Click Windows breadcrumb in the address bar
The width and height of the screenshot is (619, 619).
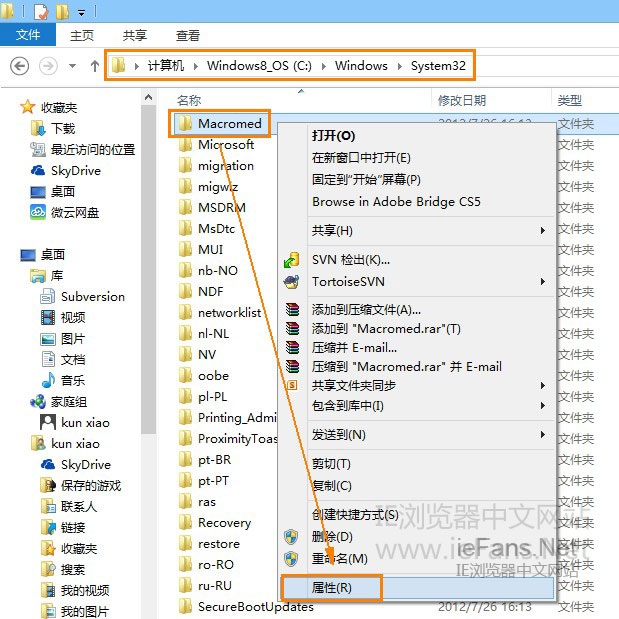[361, 66]
